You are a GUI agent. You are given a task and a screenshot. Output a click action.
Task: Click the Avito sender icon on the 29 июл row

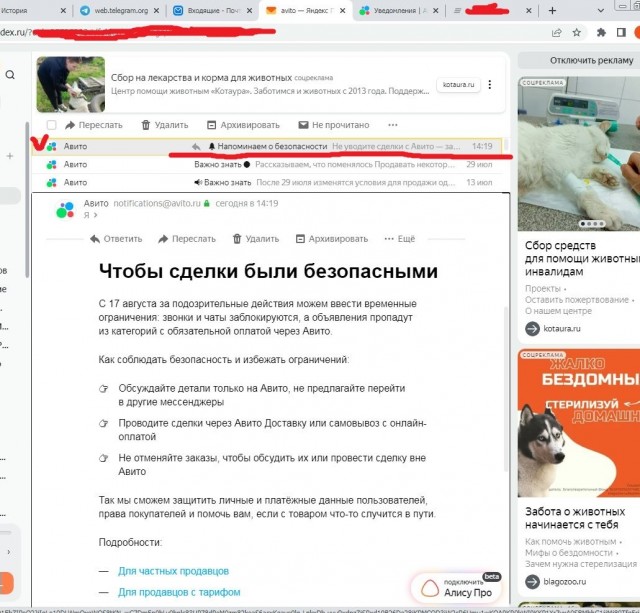point(51,164)
